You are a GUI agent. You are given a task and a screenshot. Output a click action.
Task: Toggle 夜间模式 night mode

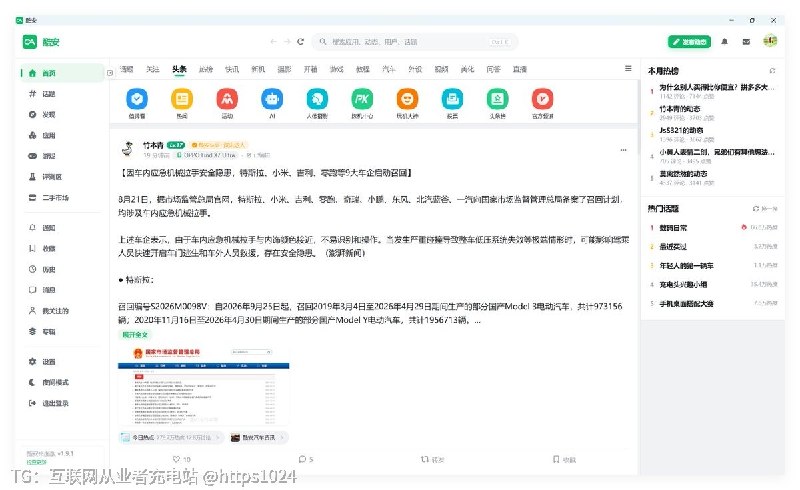[60, 382]
